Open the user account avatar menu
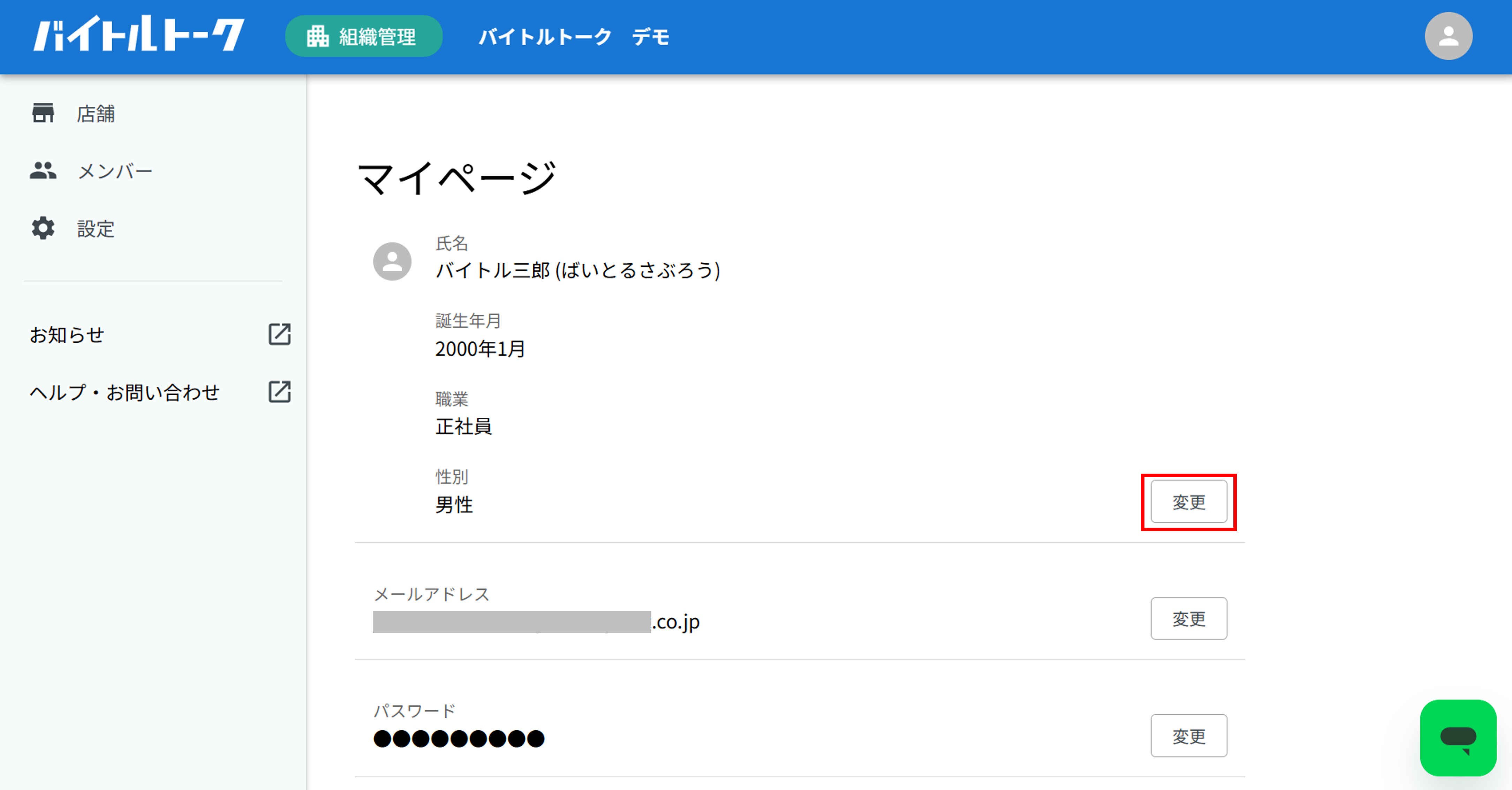 click(x=1448, y=36)
